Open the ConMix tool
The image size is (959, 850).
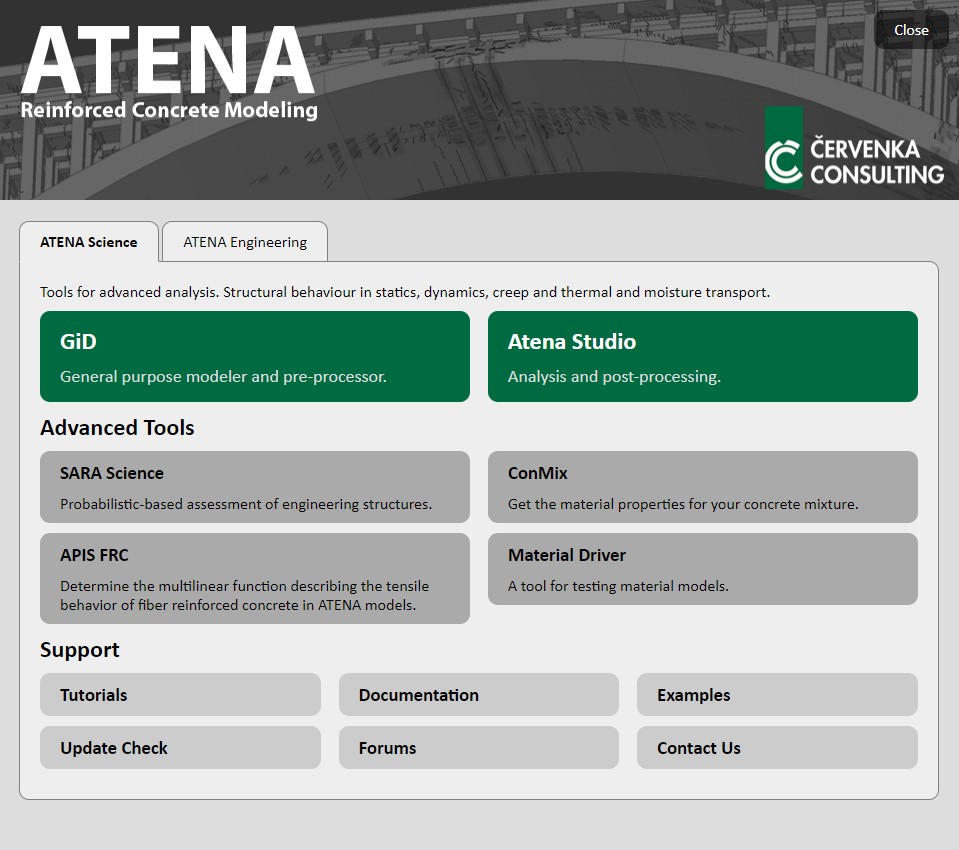point(703,487)
